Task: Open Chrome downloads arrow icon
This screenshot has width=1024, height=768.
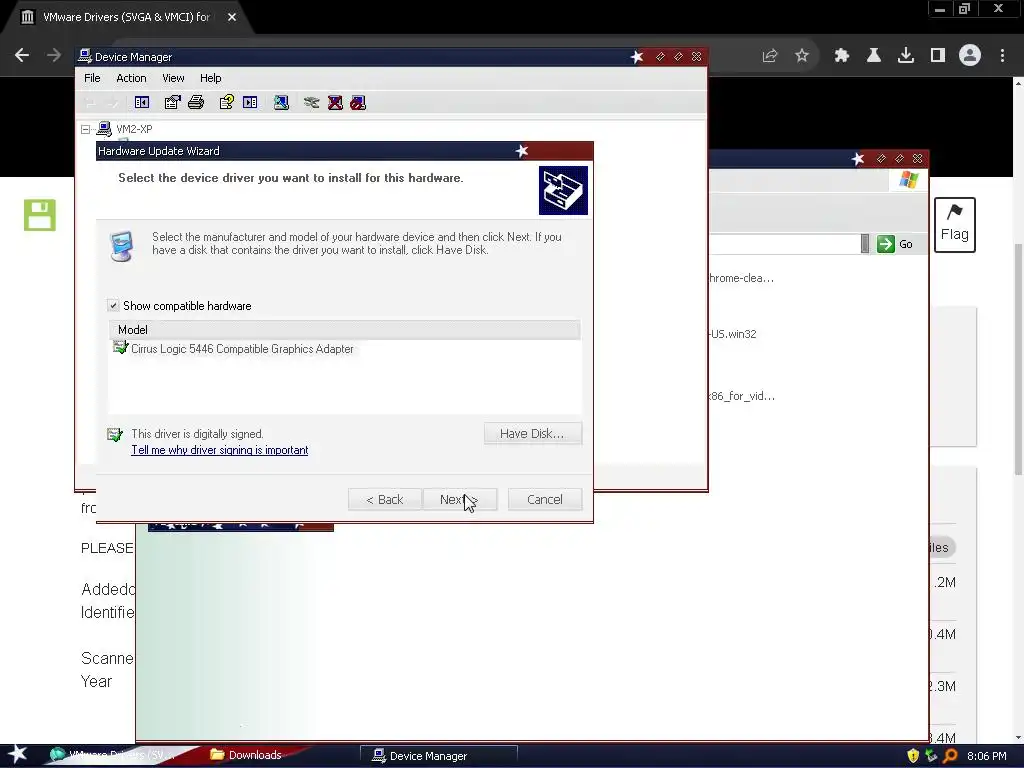Action: click(x=906, y=56)
